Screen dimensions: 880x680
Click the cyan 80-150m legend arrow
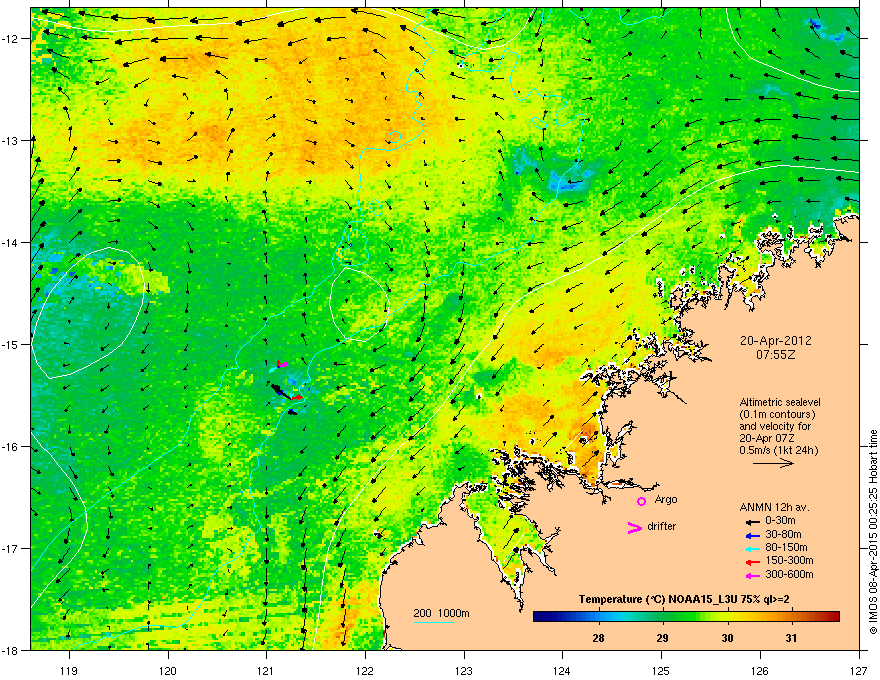click(752, 548)
